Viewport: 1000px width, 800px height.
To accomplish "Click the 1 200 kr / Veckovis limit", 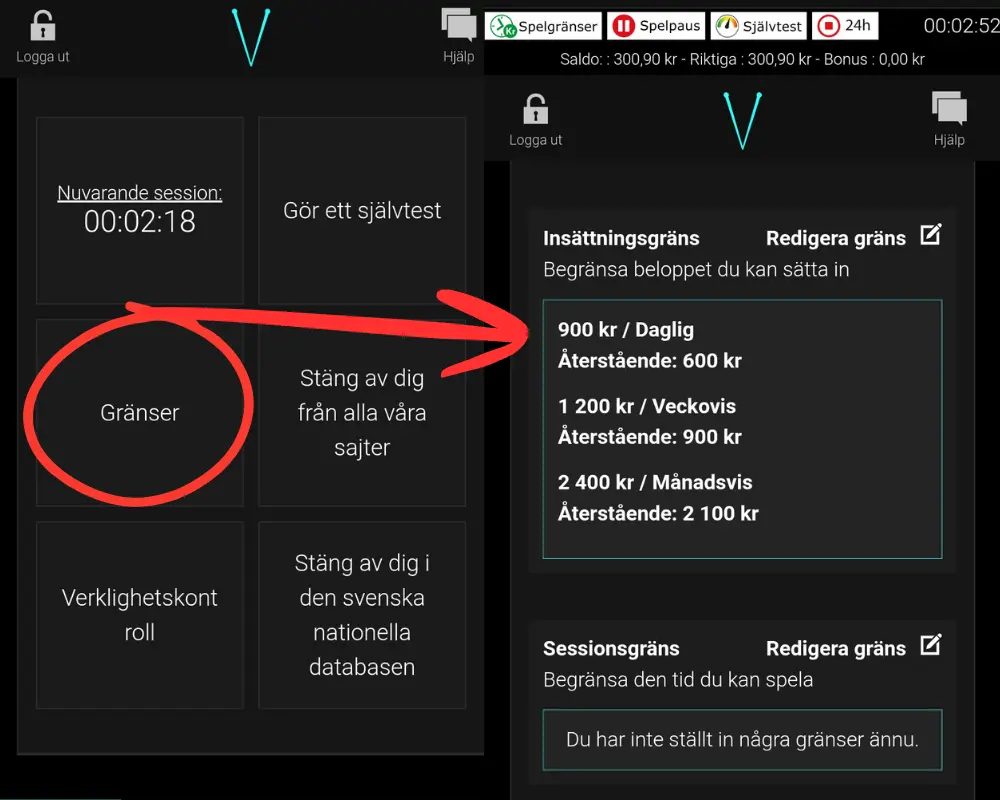I will click(647, 406).
